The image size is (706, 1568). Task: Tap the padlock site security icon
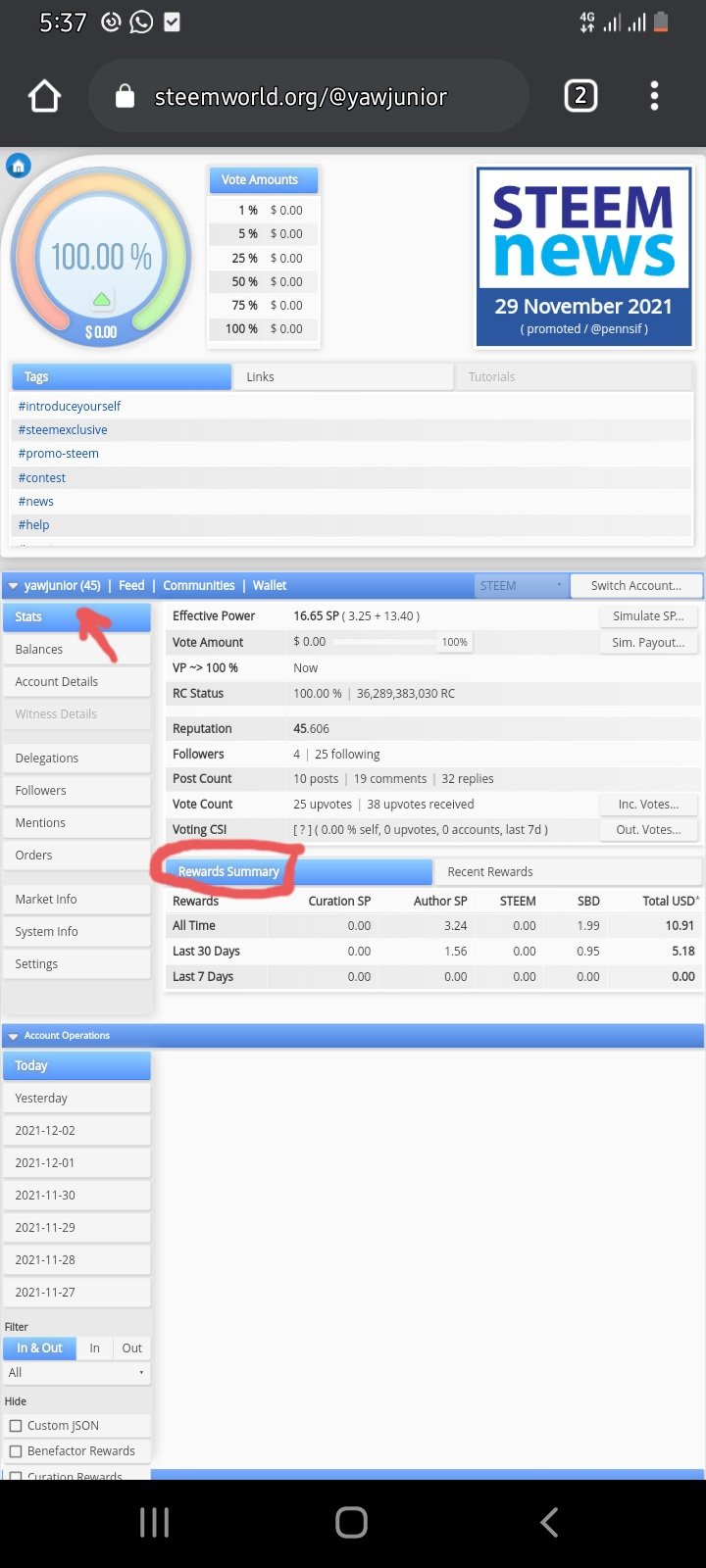[x=125, y=95]
